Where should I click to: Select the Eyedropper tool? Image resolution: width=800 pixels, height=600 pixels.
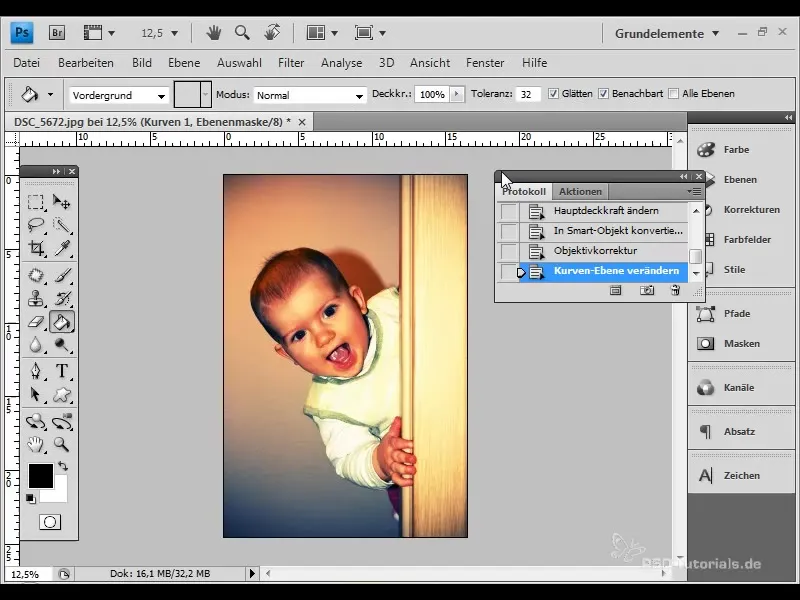click(x=62, y=248)
